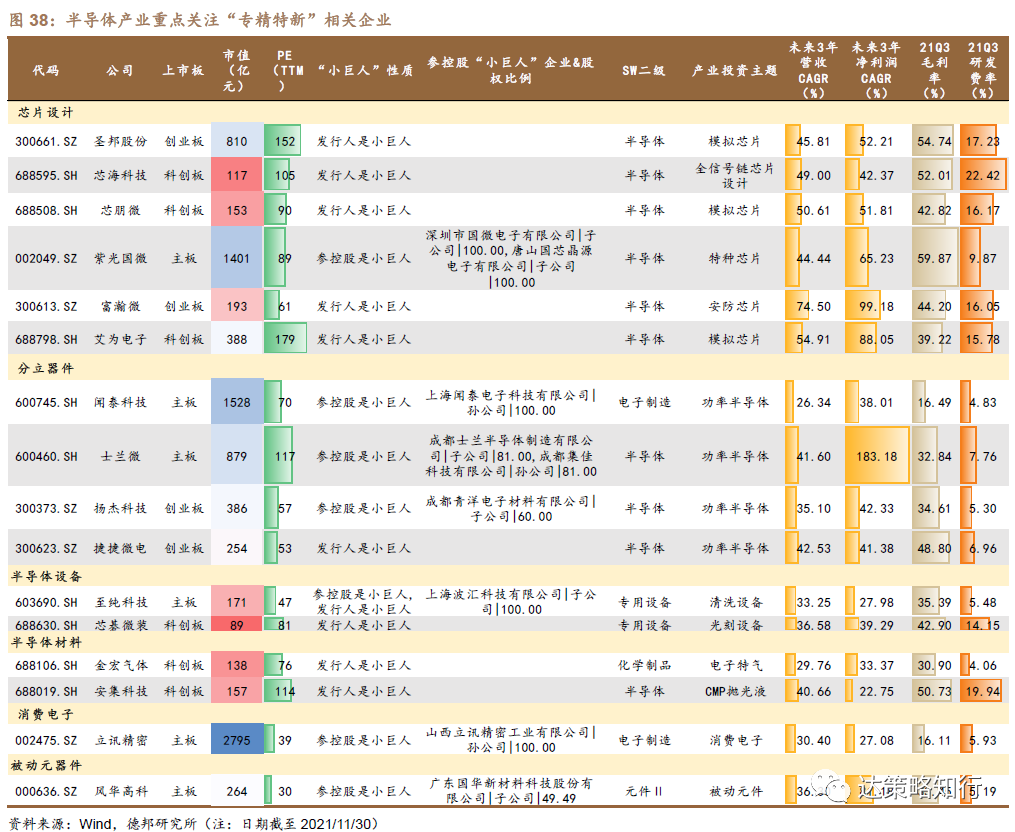Image resolution: width=1015 pixels, height=832 pixels.
Task: Click market cap cell 2795
Action: click(237, 739)
